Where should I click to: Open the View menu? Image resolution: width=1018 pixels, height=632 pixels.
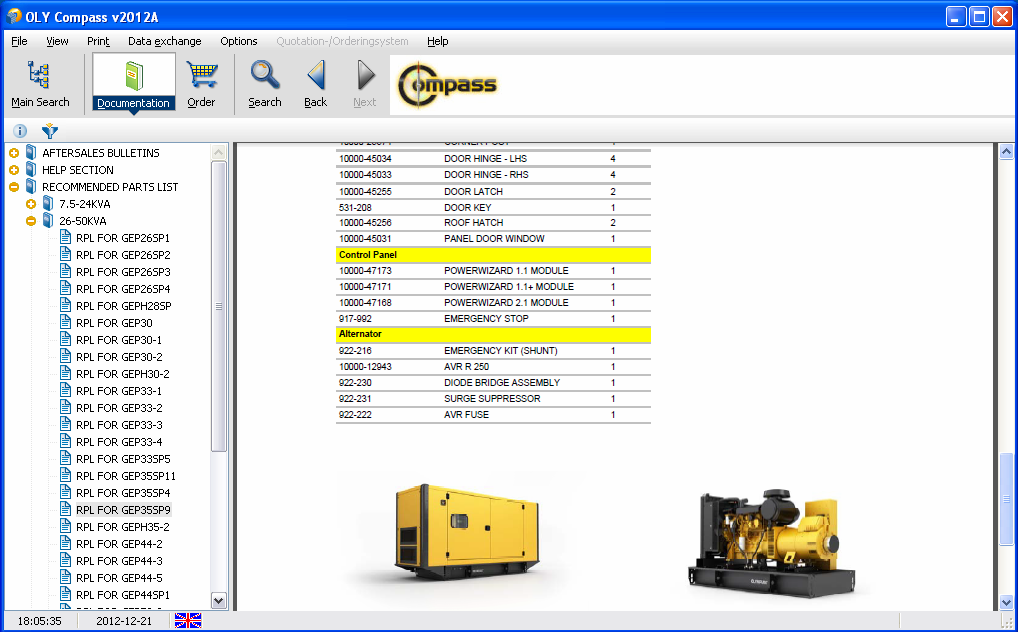[57, 41]
